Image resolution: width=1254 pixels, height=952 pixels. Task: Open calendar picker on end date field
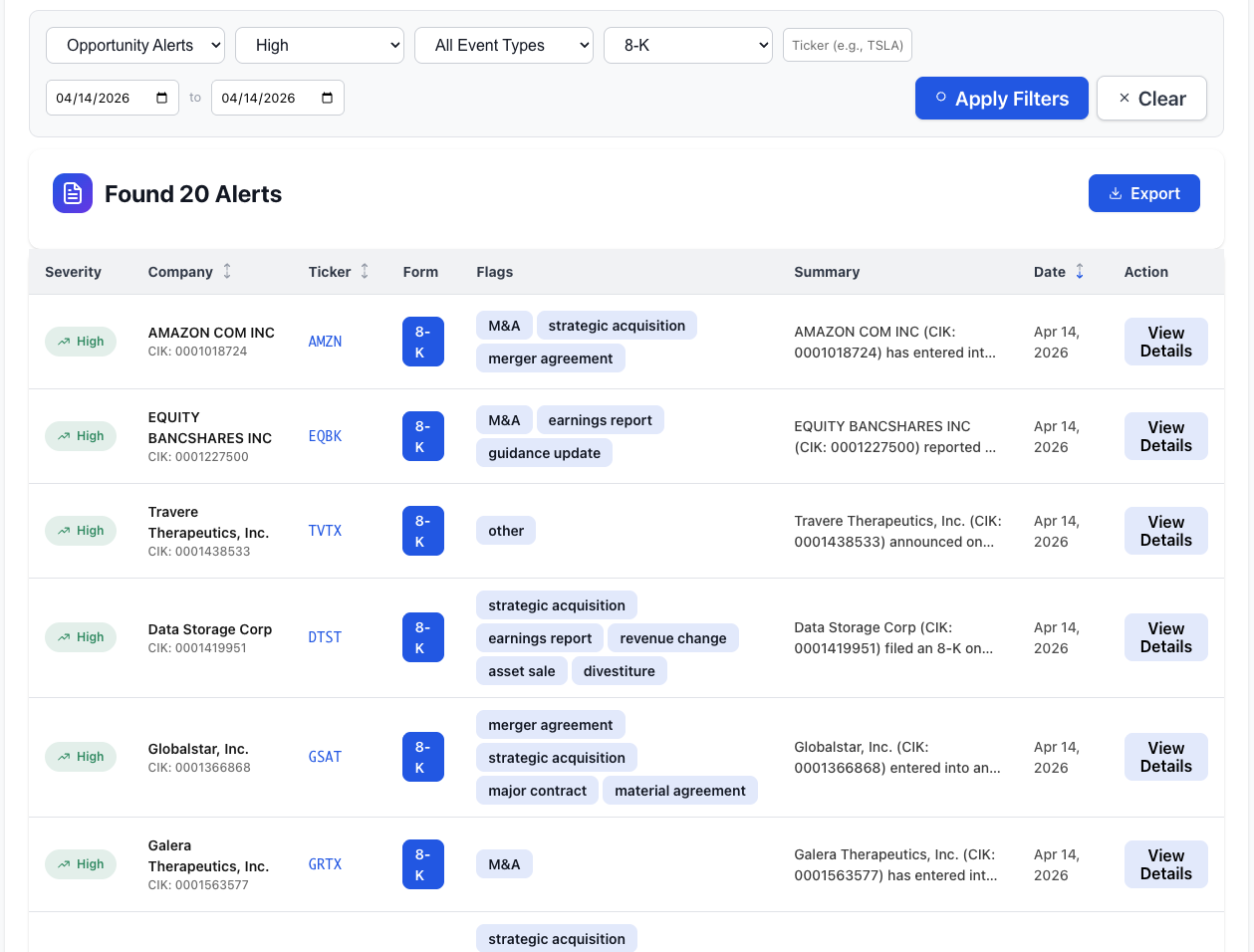point(328,98)
